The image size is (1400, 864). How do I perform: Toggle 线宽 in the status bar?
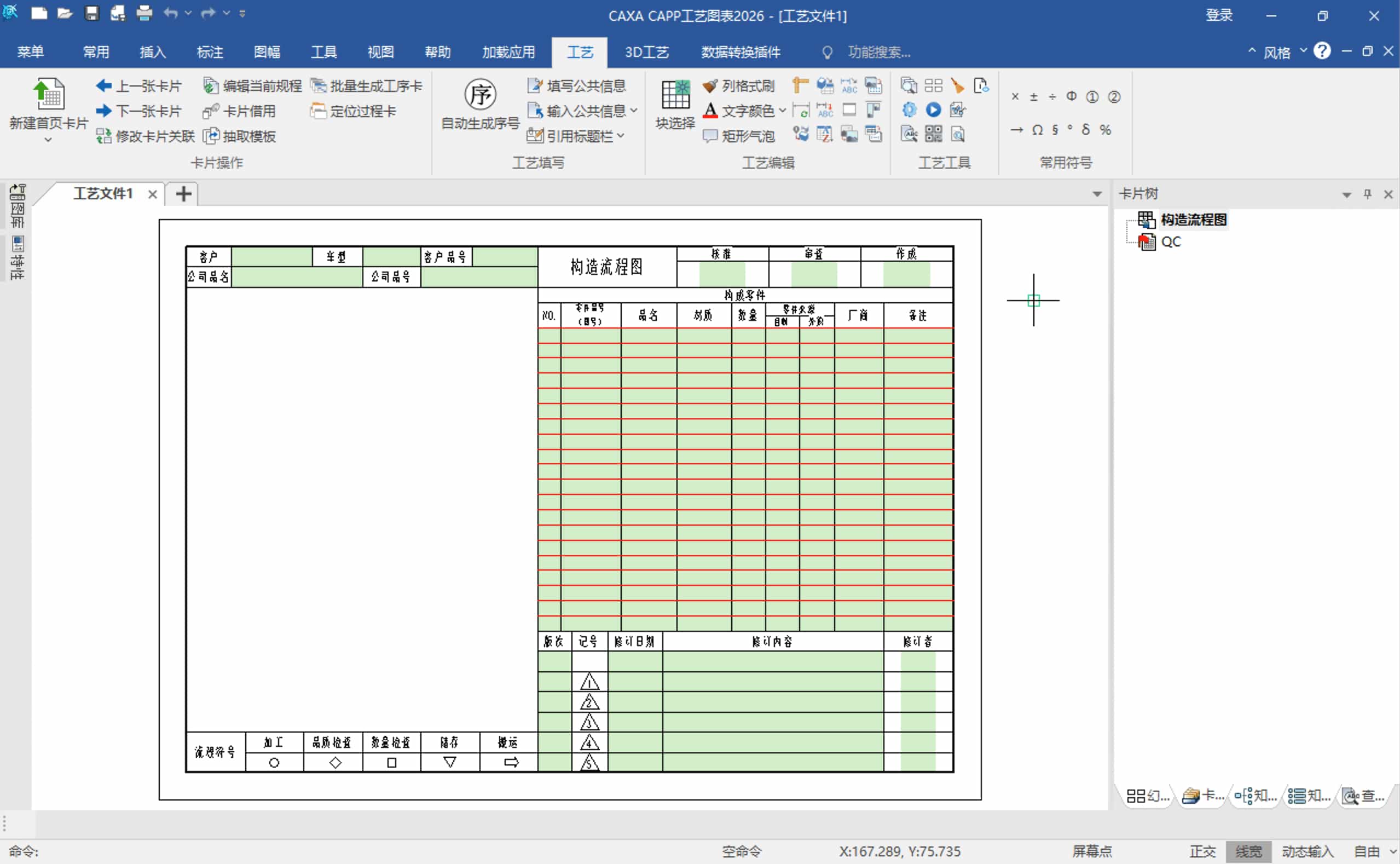click(x=1249, y=851)
